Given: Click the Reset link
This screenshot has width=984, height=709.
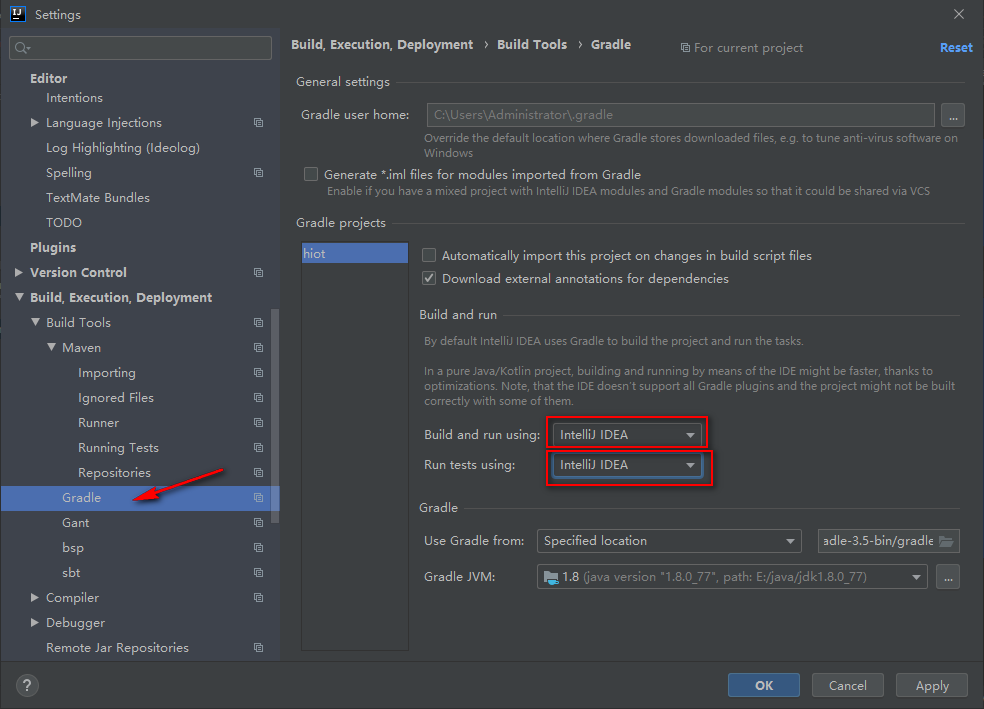Looking at the screenshot, I should click(956, 48).
